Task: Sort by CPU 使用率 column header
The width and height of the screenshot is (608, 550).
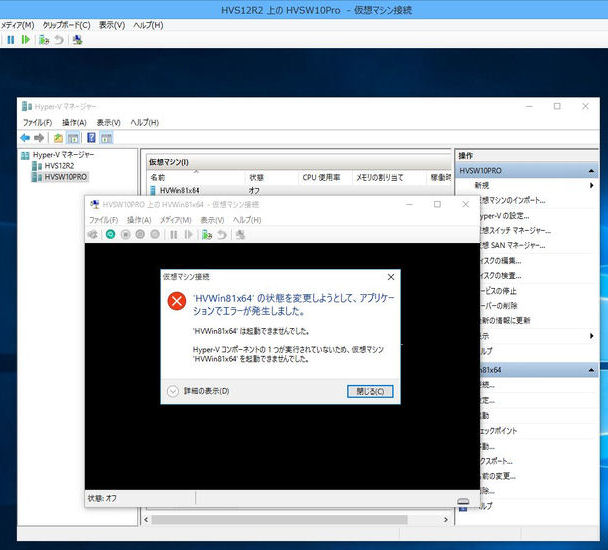Action: point(325,177)
